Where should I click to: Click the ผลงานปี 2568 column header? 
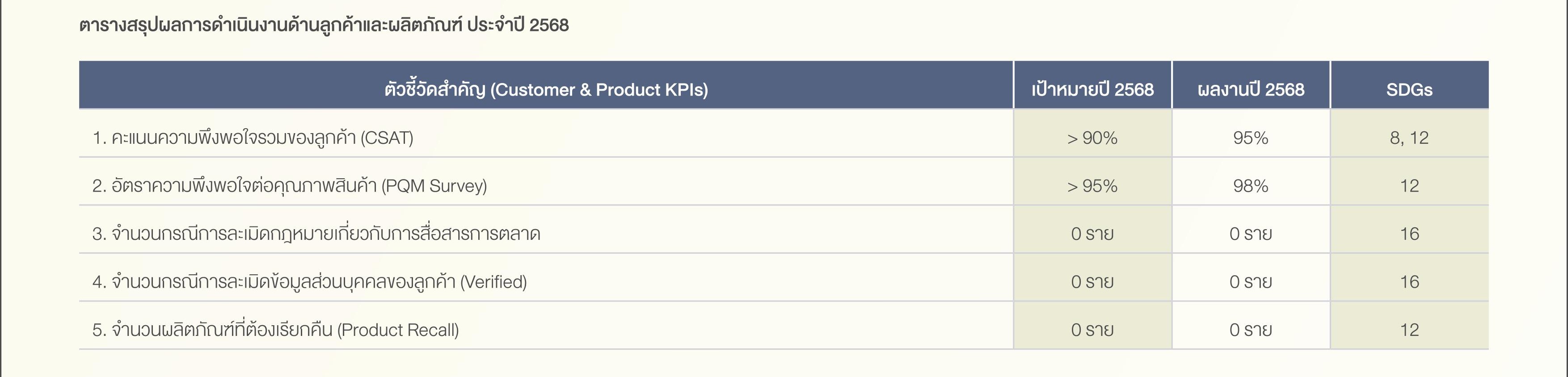pos(1251,89)
